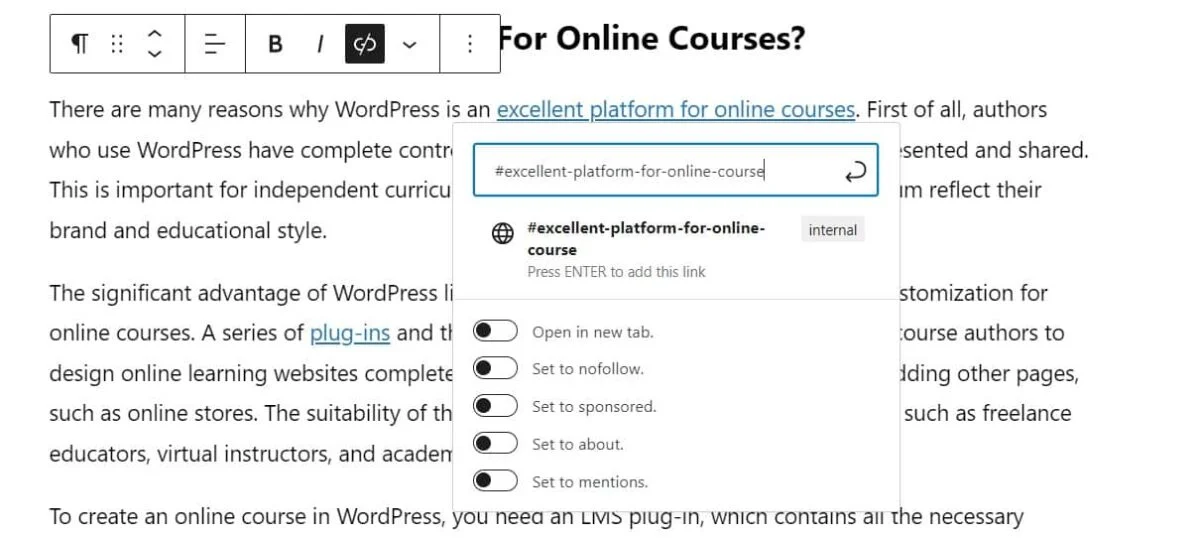Click the highlighted link/unlink button
The width and height of the screenshot is (1200, 538).
pos(365,44)
